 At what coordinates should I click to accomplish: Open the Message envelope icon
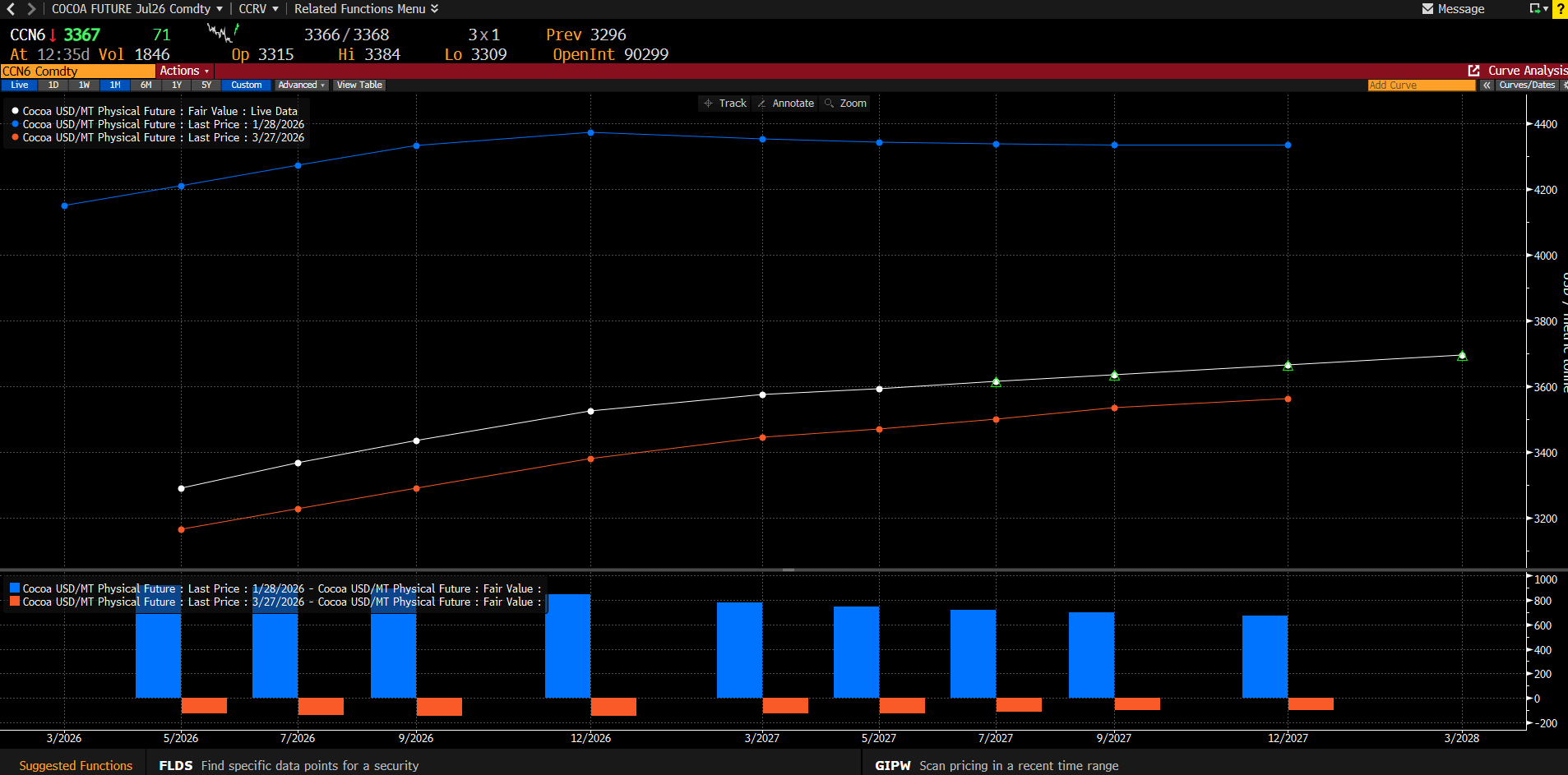1427,9
